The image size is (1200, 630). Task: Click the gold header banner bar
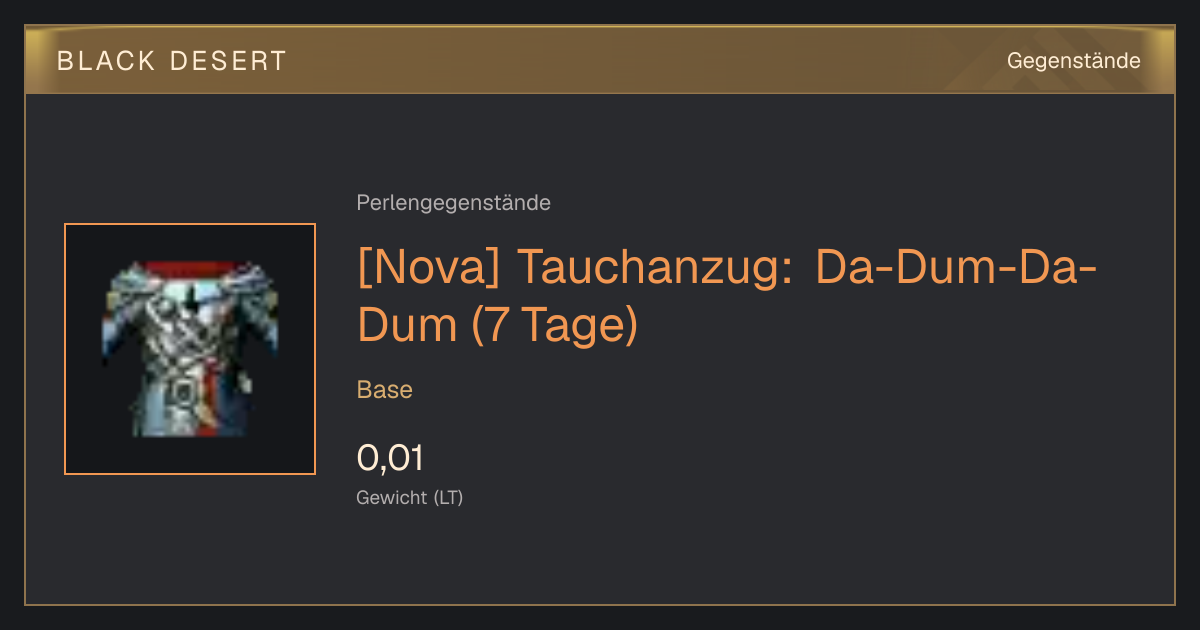(600, 60)
